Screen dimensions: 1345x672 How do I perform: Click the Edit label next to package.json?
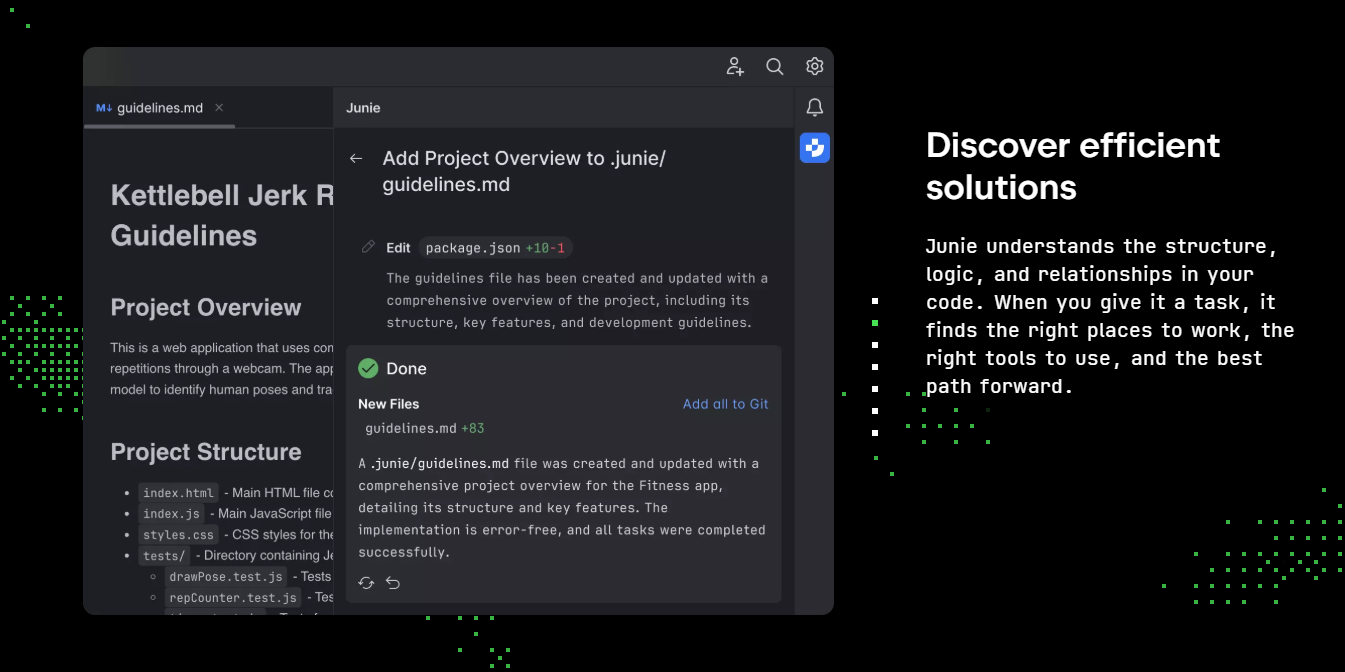398,248
